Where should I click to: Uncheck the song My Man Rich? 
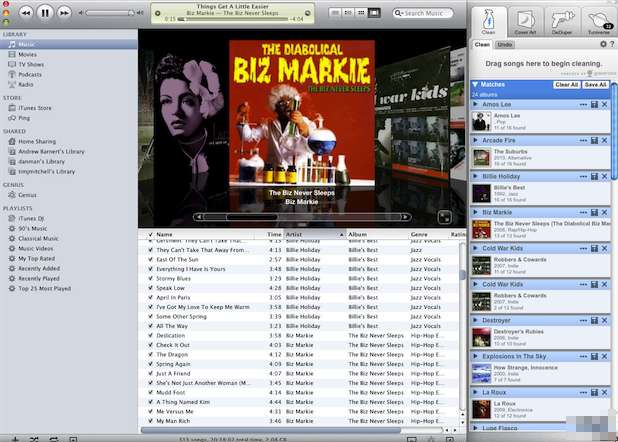click(x=150, y=421)
